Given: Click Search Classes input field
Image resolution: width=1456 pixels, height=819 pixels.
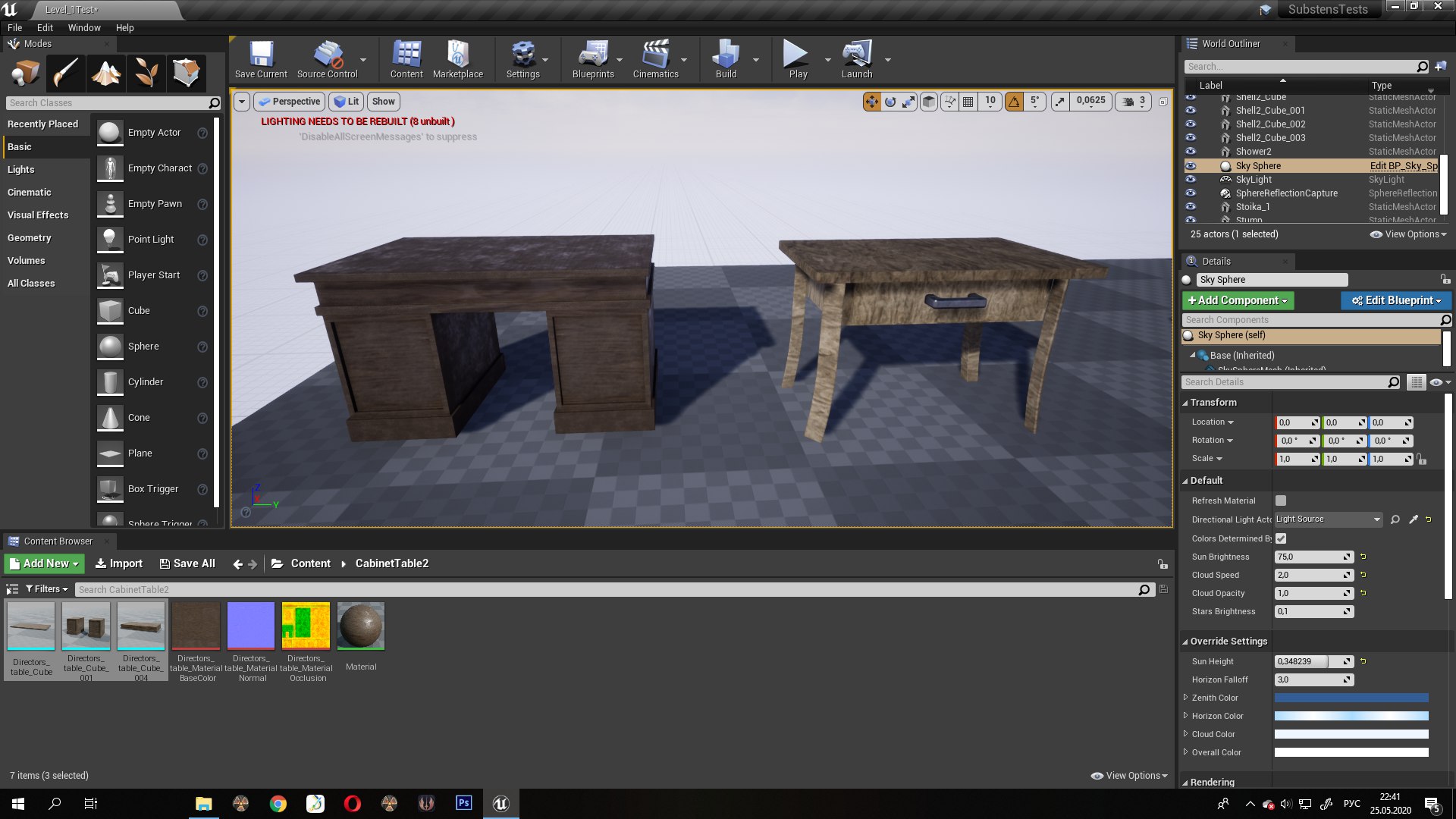Looking at the screenshot, I should [x=114, y=103].
